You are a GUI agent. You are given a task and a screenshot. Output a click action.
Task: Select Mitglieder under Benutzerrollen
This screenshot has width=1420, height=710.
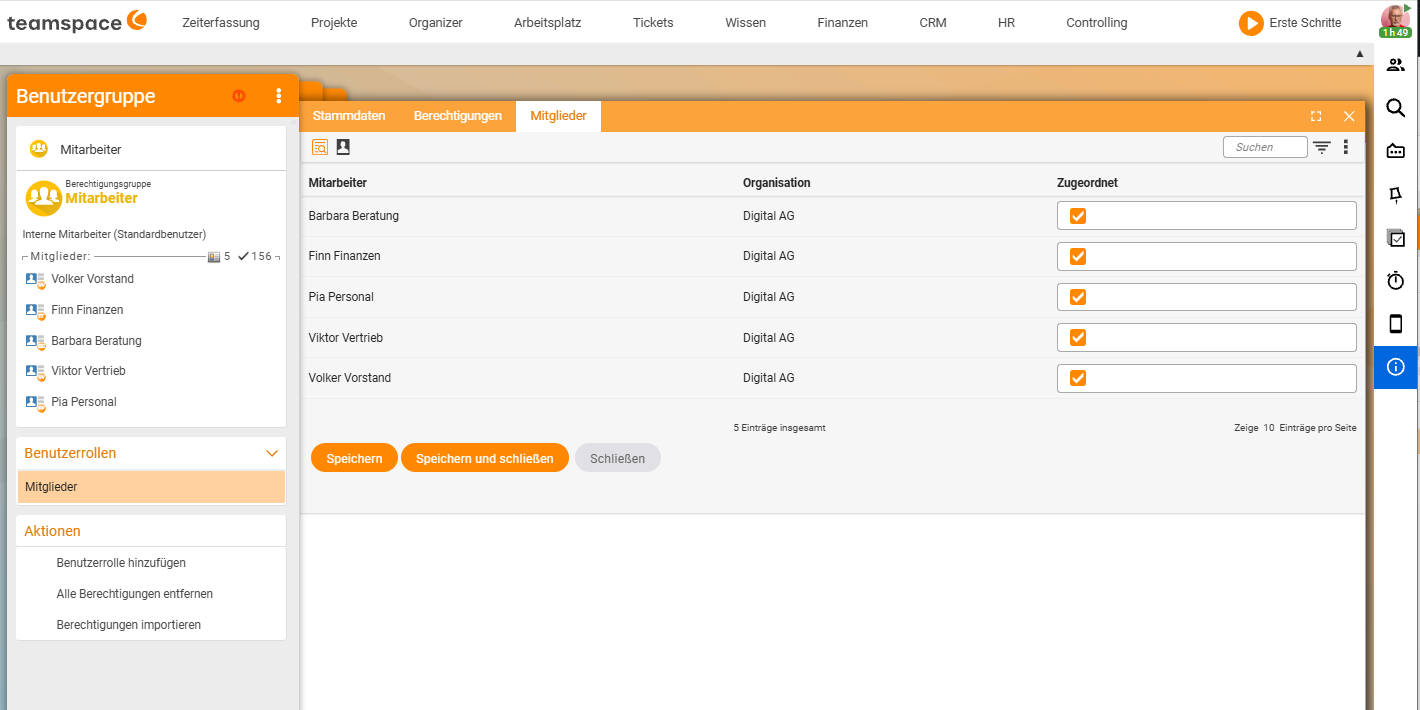coord(151,487)
